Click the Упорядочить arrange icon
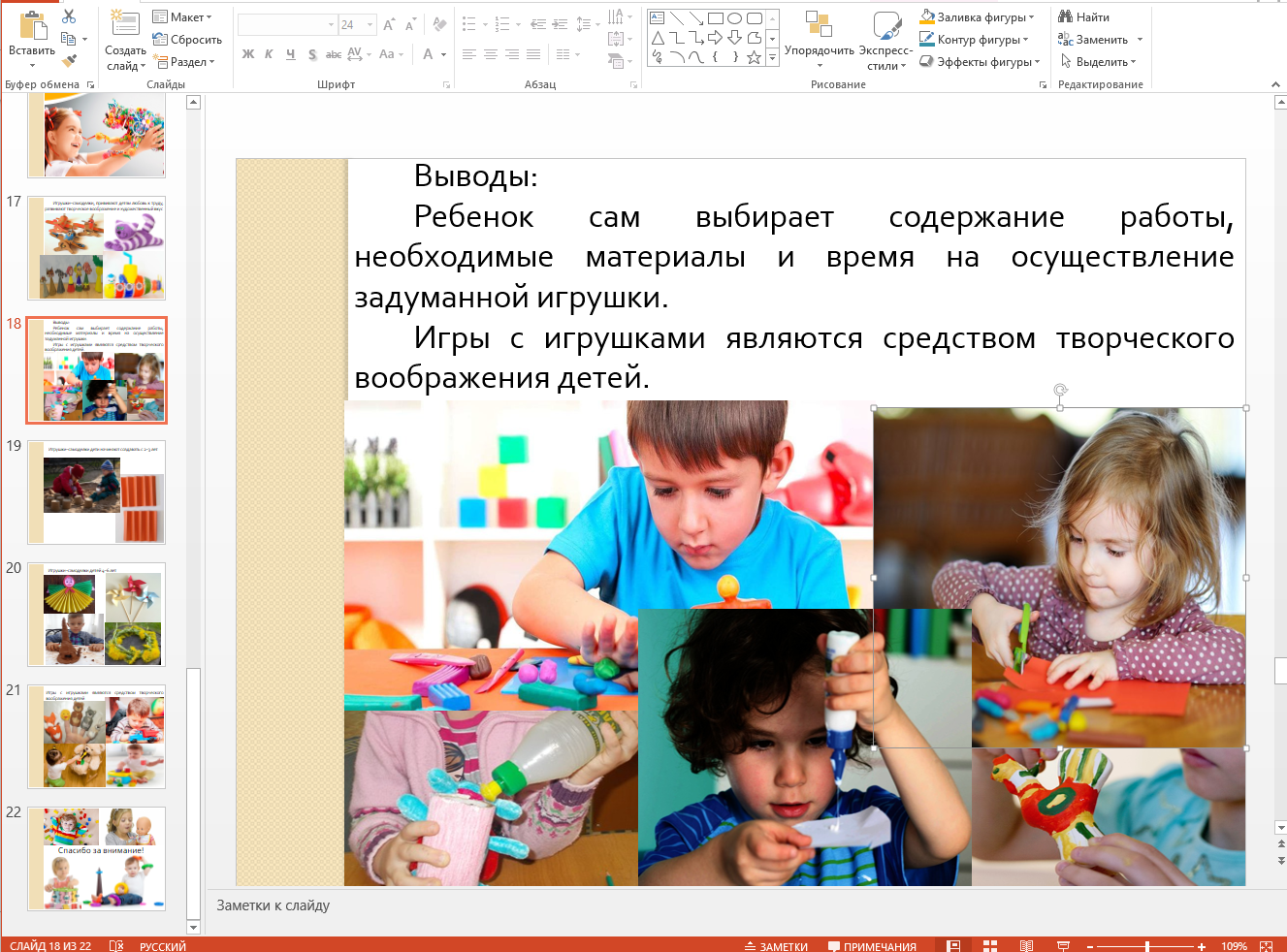Image resolution: width=1287 pixels, height=952 pixels. [x=820, y=25]
